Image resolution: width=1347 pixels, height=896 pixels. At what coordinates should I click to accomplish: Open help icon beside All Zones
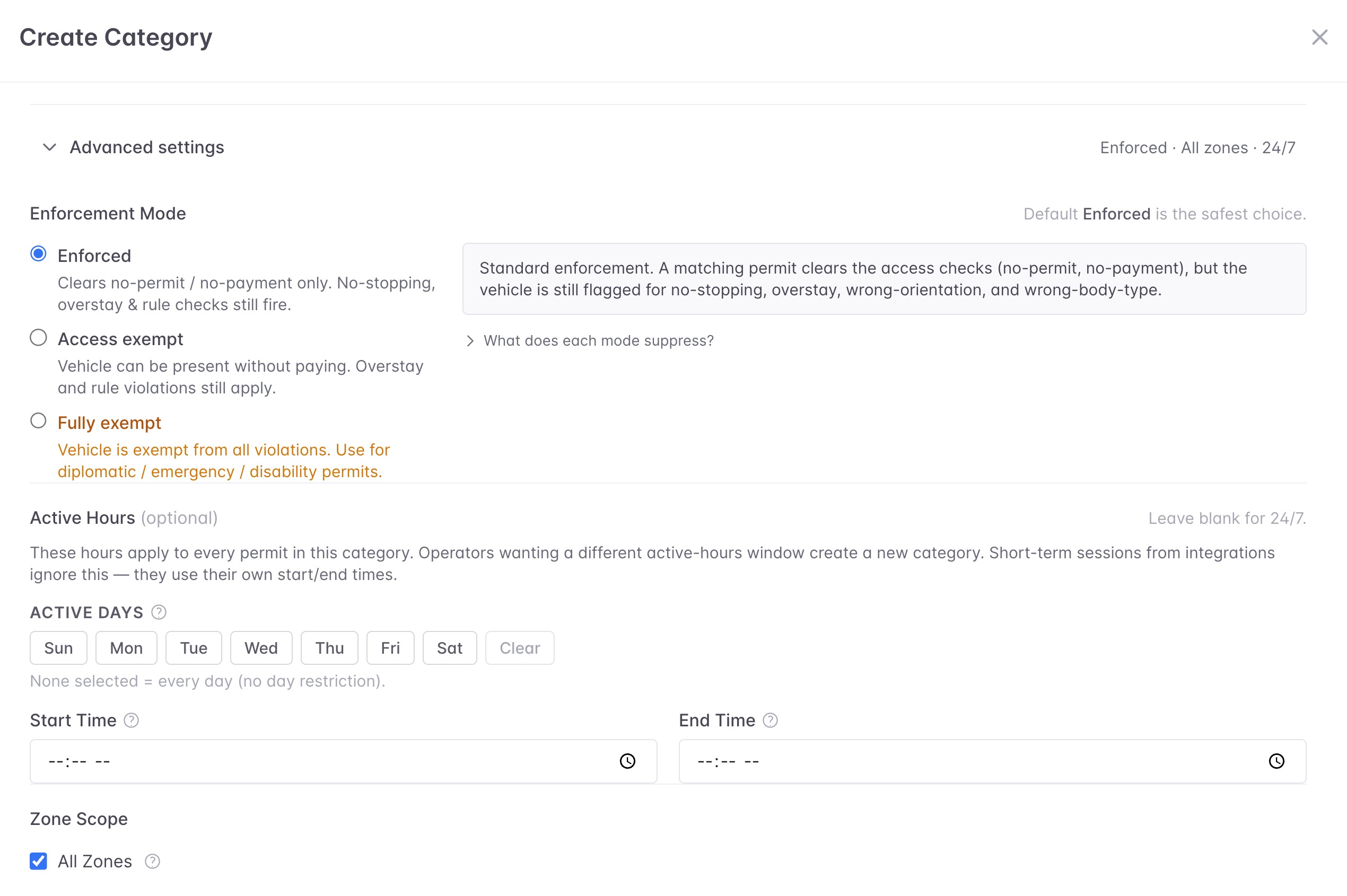click(x=153, y=861)
